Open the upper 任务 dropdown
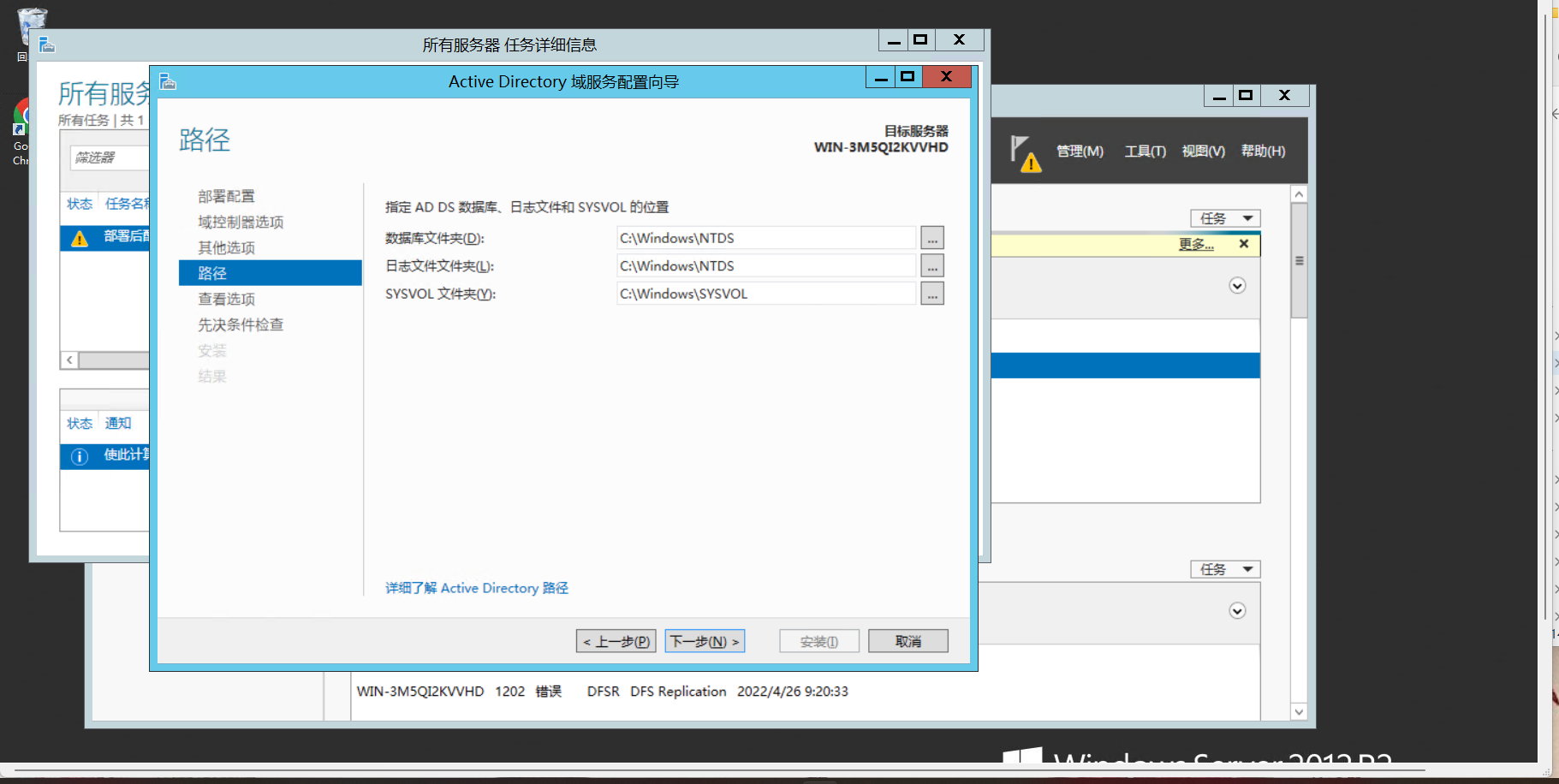Screen dimensions: 1559x784 coord(1225,218)
